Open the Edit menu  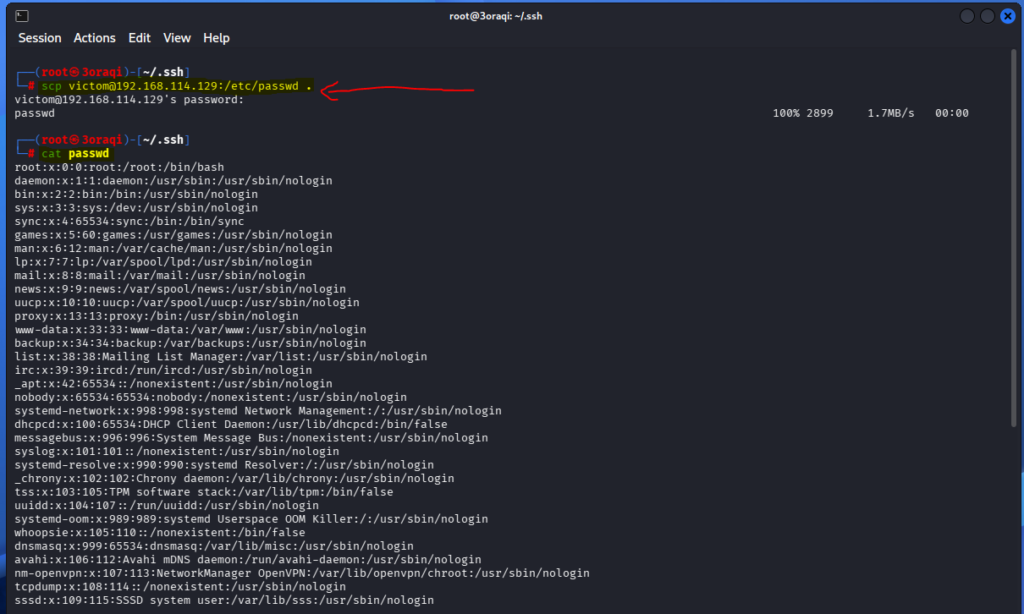coord(139,38)
